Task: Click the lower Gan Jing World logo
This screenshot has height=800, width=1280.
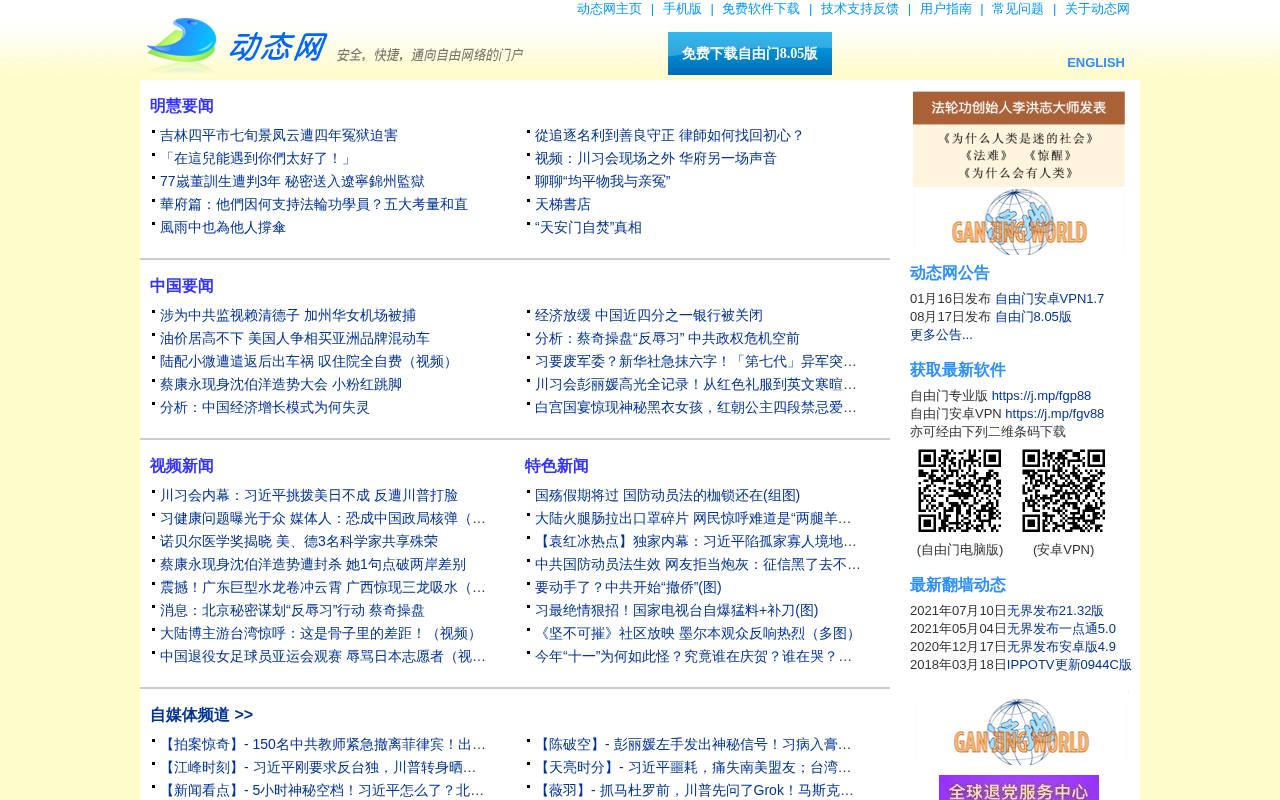Action: (x=1020, y=732)
